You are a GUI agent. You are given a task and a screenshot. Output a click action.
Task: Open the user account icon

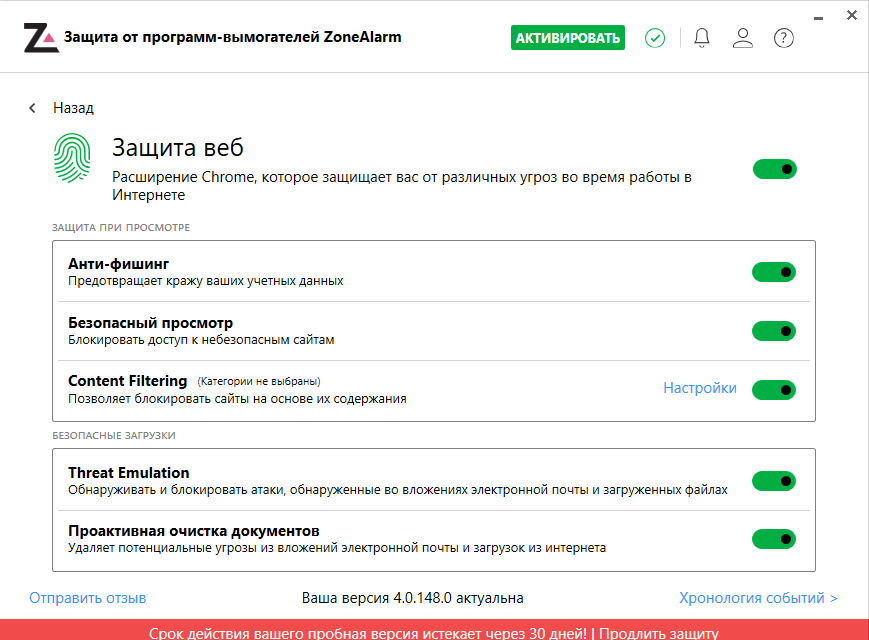coord(743,38)
